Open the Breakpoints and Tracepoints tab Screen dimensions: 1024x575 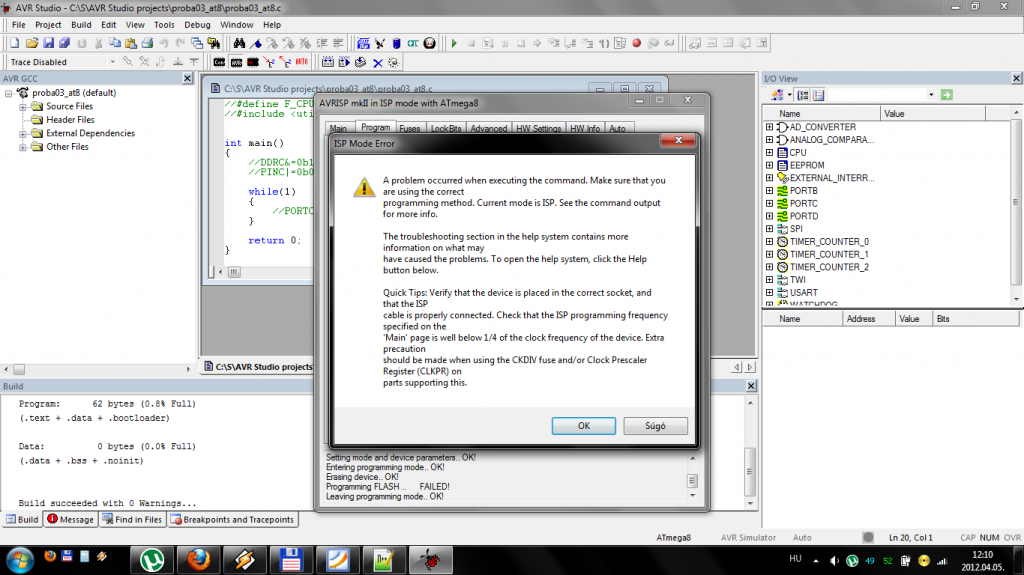pyautogui.click(x=232, y=519)
